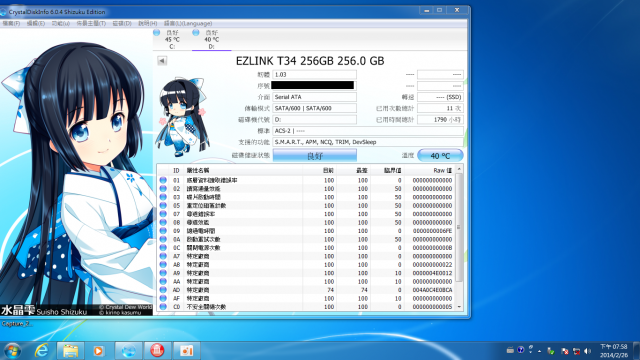The width and height of the screenshot is (640, 360).
Task: Click the 40 °C temperature button
Action: point(440,156)
